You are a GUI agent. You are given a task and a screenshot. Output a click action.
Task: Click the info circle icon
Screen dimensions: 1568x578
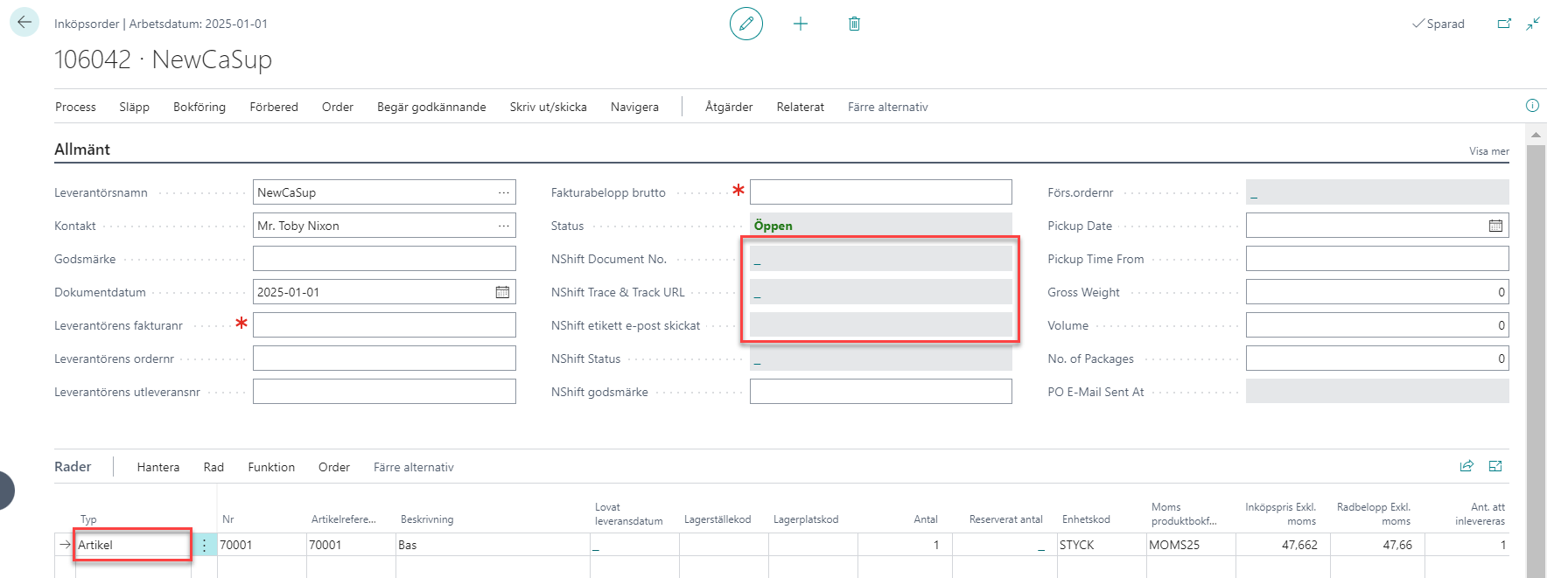(x=1532, y=106)
